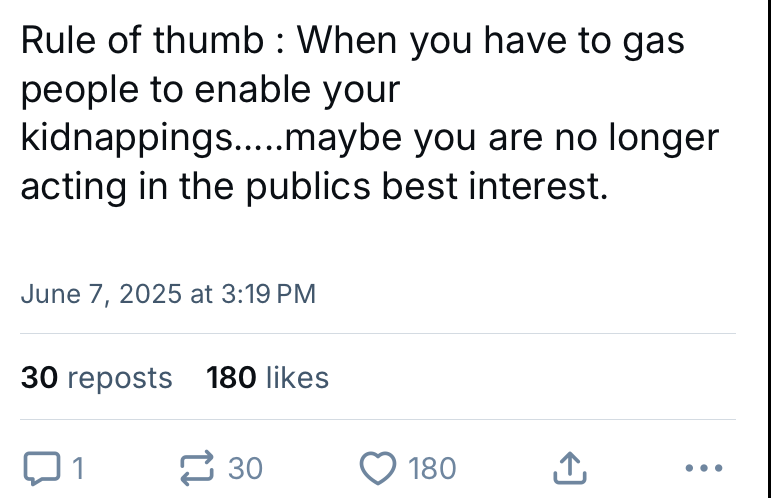Click the 30 count beside repost arrows
The width and height of the screenshot is (771, 498).
pos(245,468)
